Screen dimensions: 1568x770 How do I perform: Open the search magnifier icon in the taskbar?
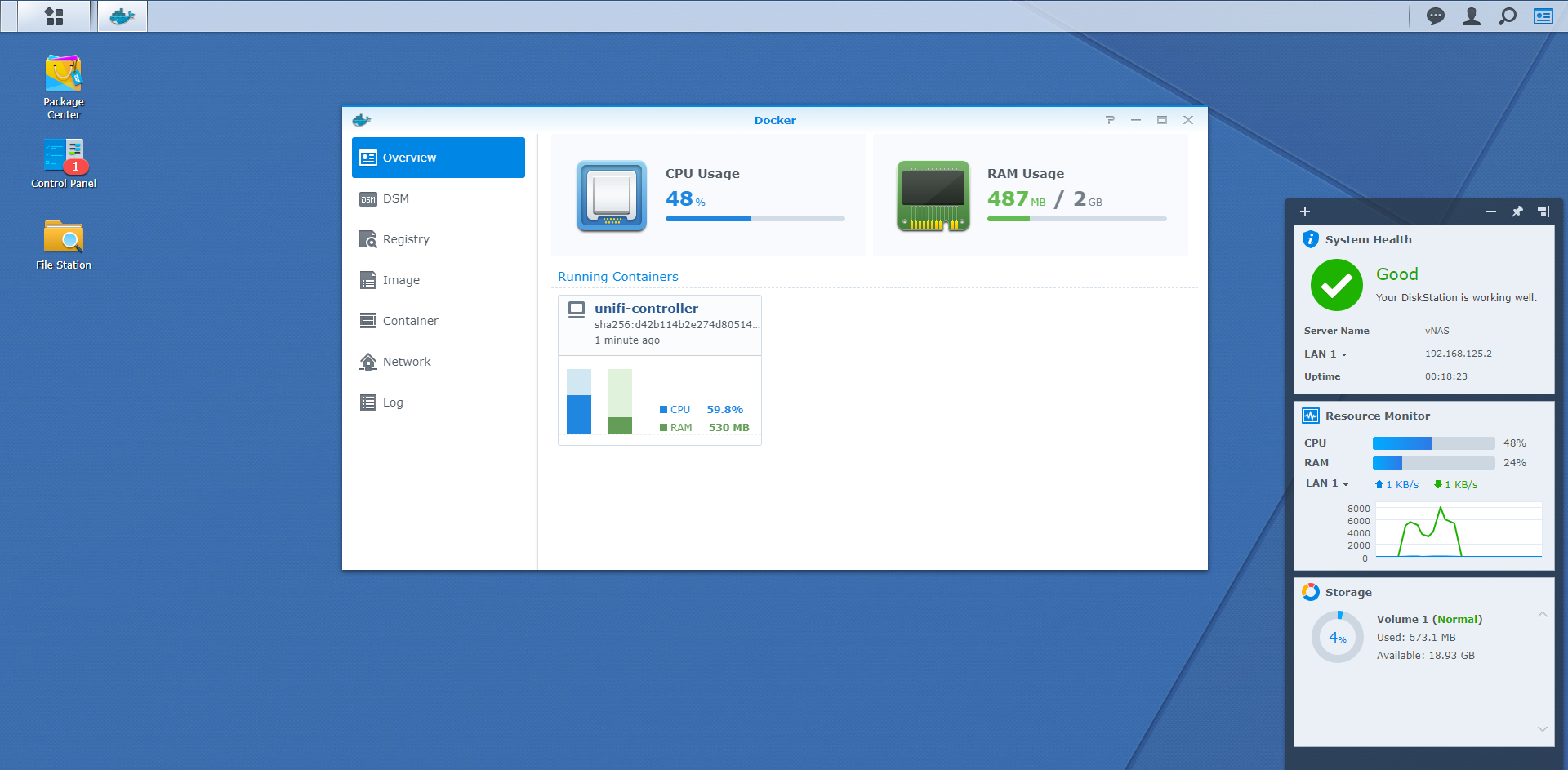(1507, 16)
